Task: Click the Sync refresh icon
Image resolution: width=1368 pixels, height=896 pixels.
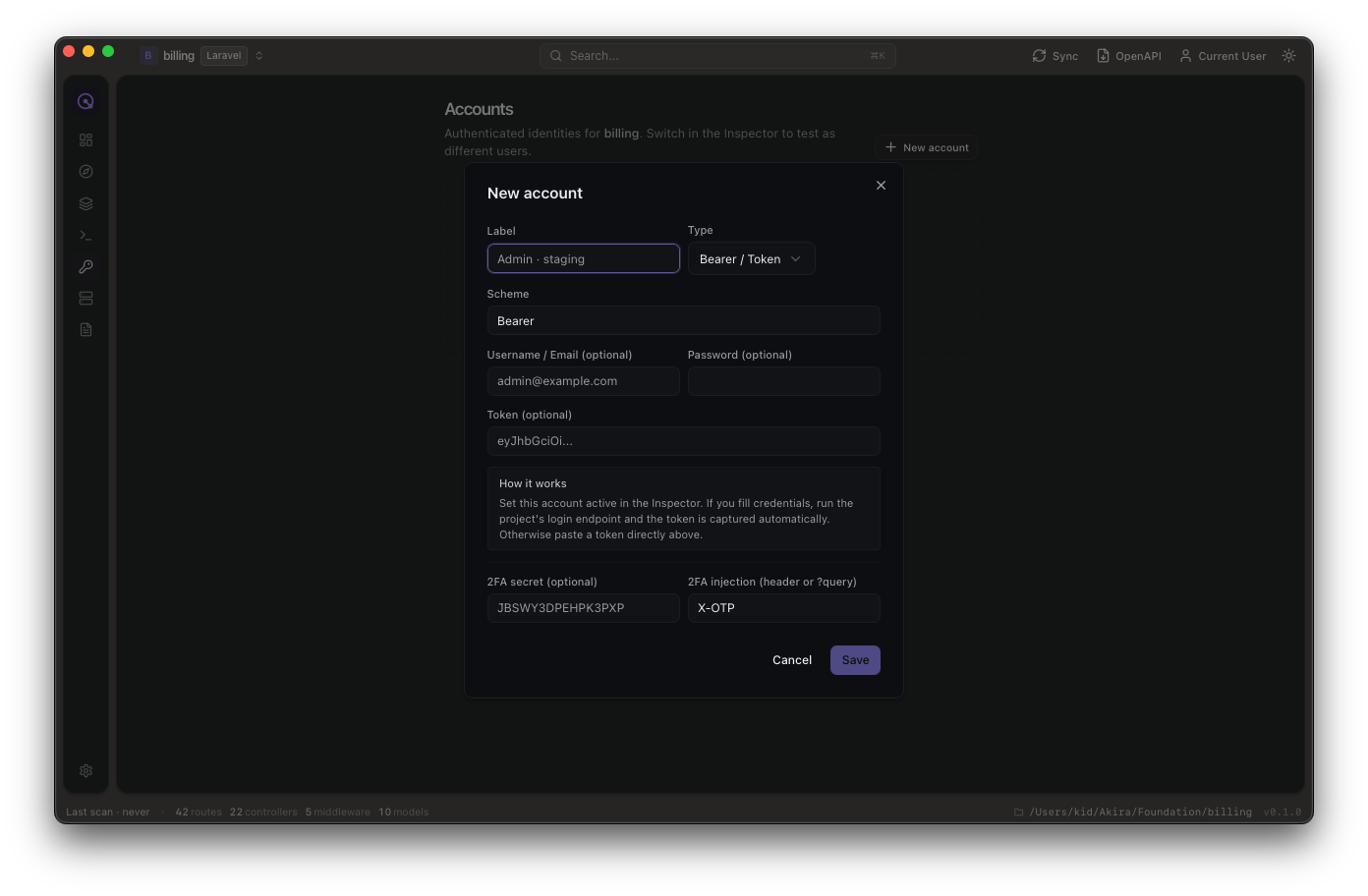Action: [x=1039, y=56]
